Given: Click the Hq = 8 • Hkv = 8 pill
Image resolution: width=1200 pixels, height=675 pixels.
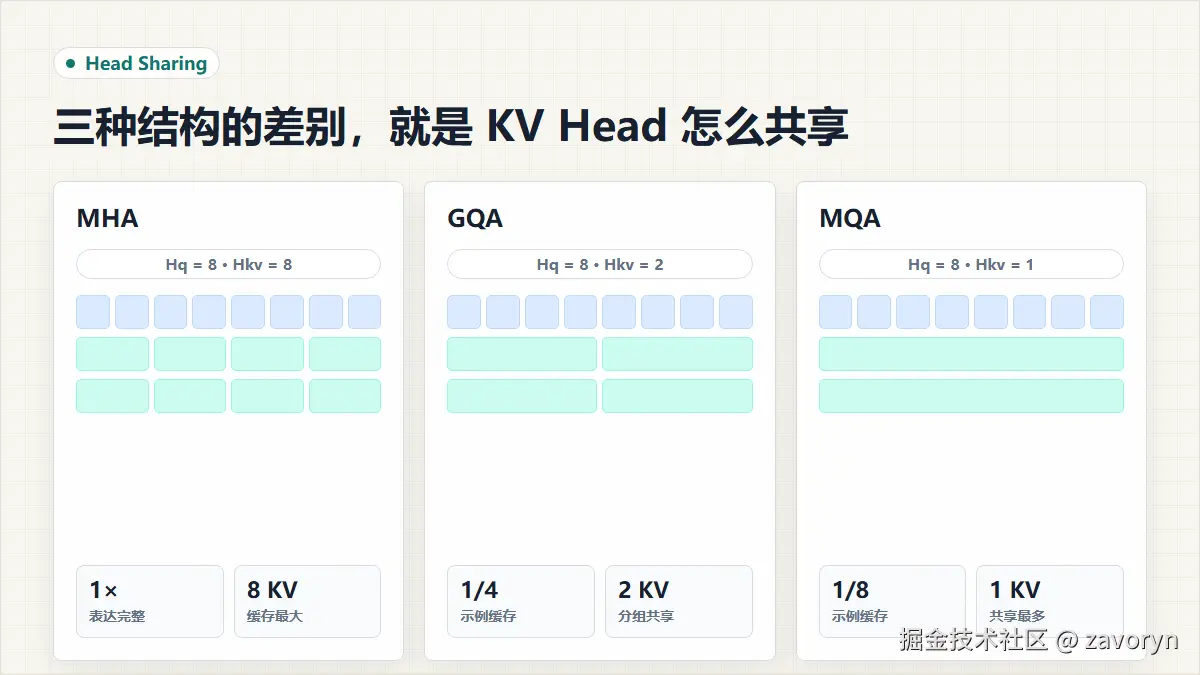Looking at the screenshot, I should [x=229, y=264].
